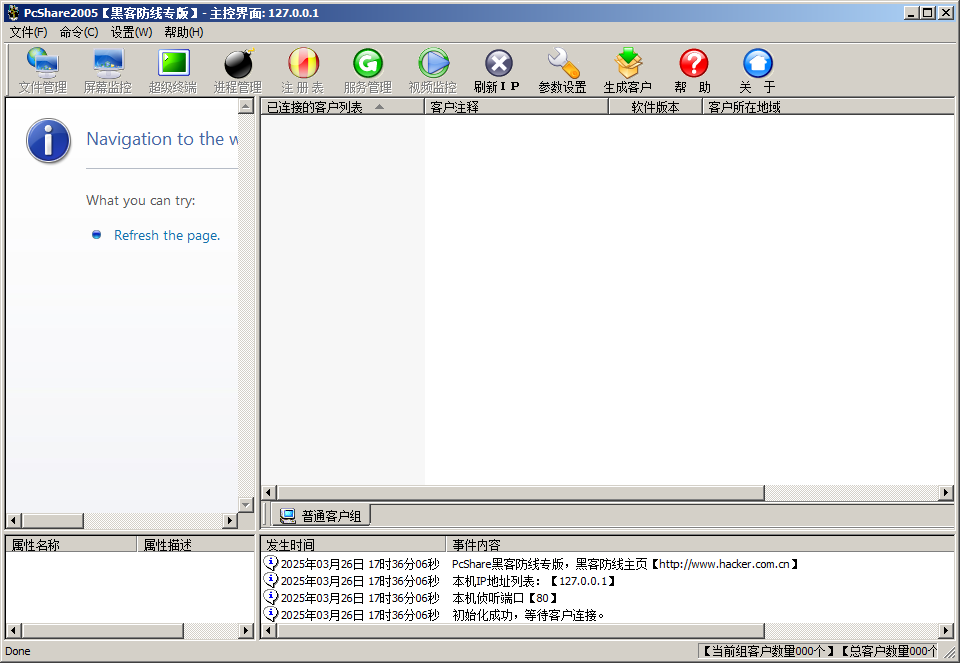960x663 pixels.
Task: Click the 发生时间 column header in log
Action: 290,545
